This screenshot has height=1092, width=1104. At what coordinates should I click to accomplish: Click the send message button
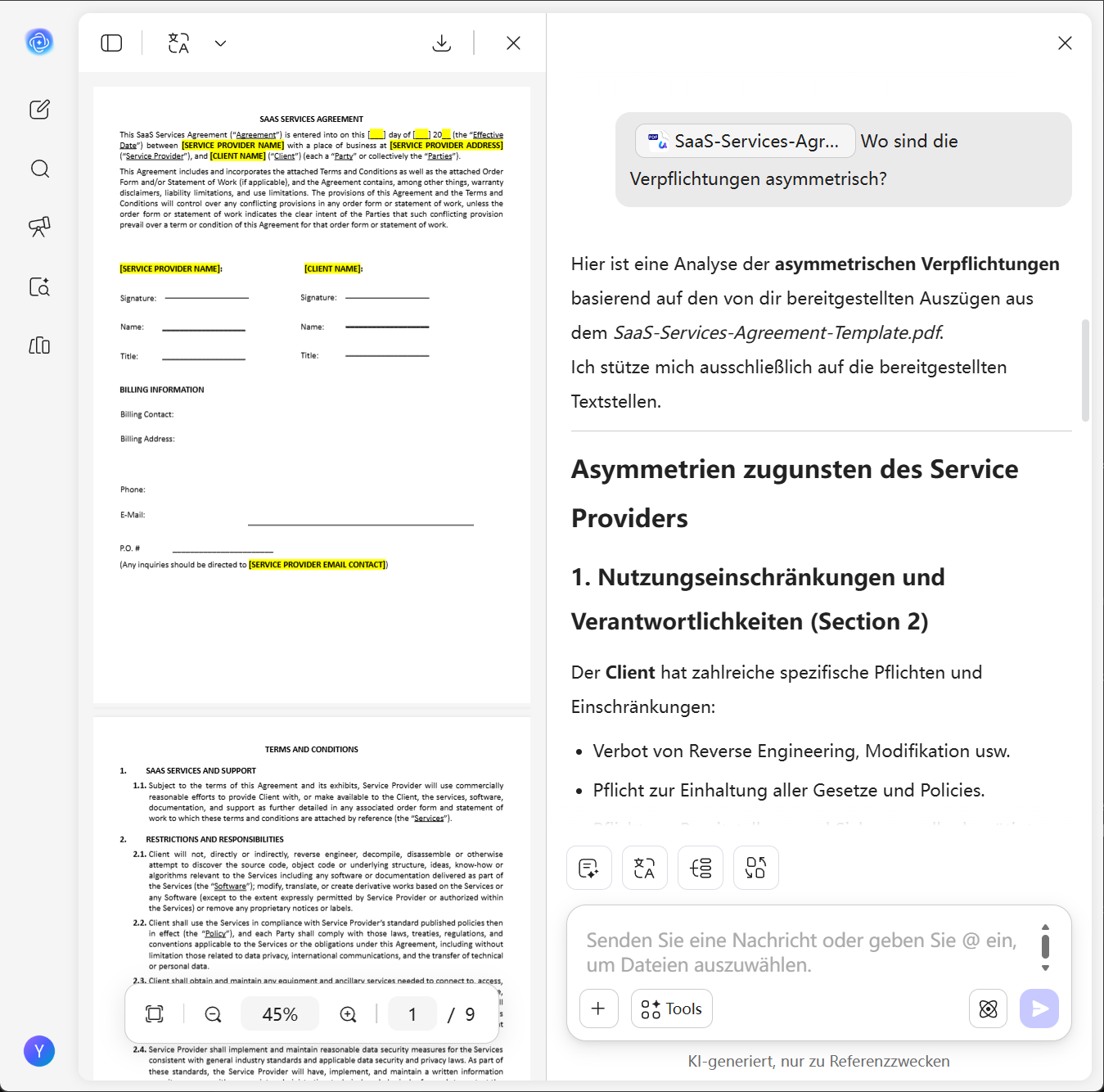tap(1039, 1009)
